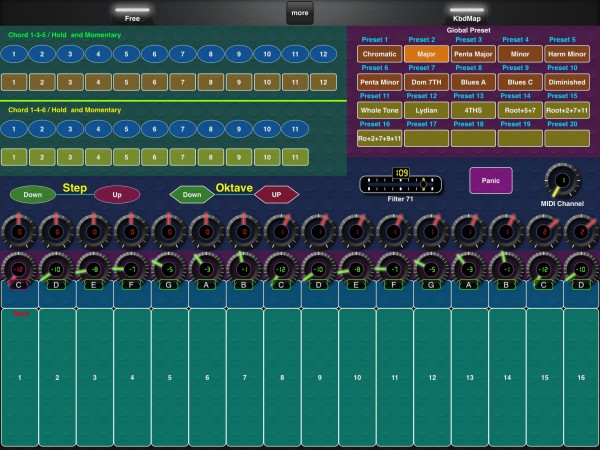
Task: Choose the Blues A preset
Action: point(473,82)
